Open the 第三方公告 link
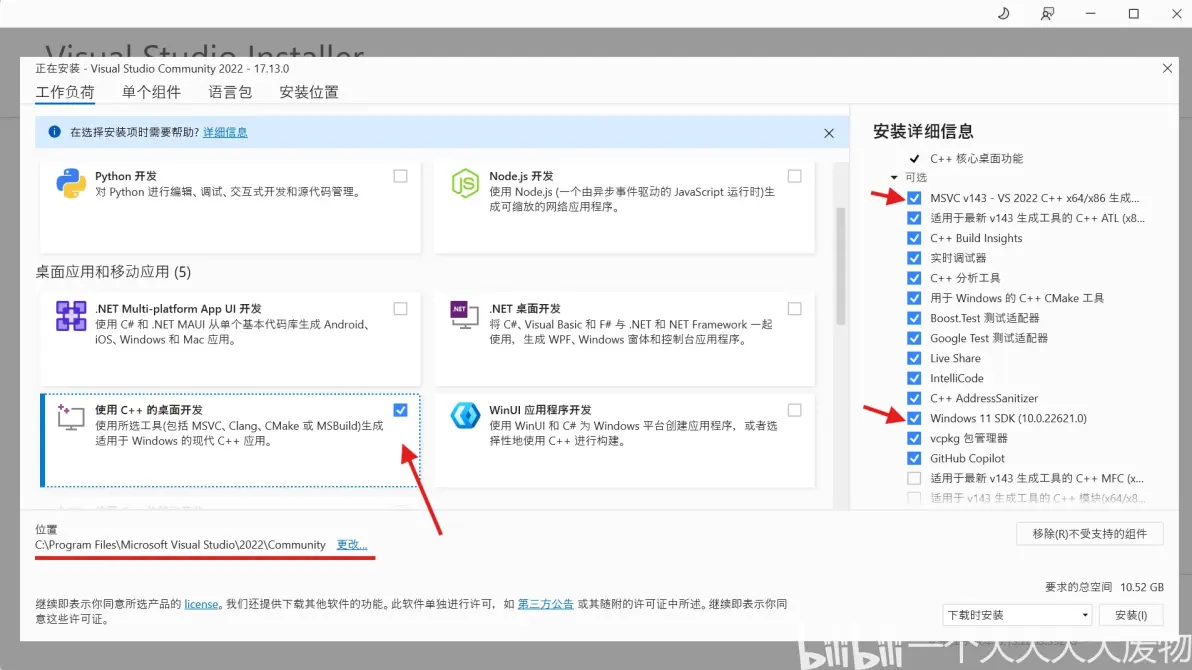 tap(546, 604)
